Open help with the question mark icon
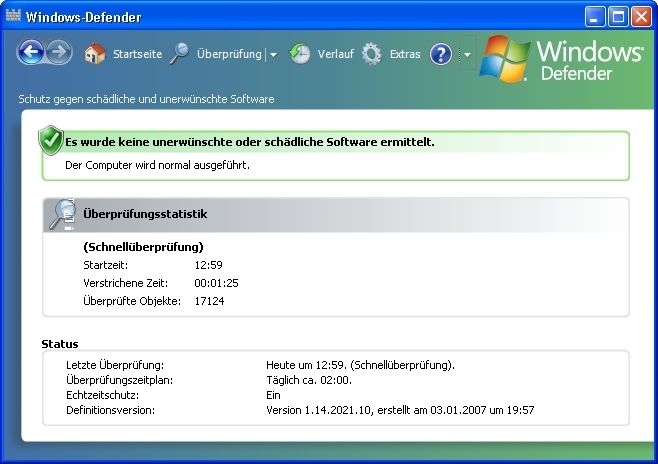658x464 pixels. pos(441,54)
